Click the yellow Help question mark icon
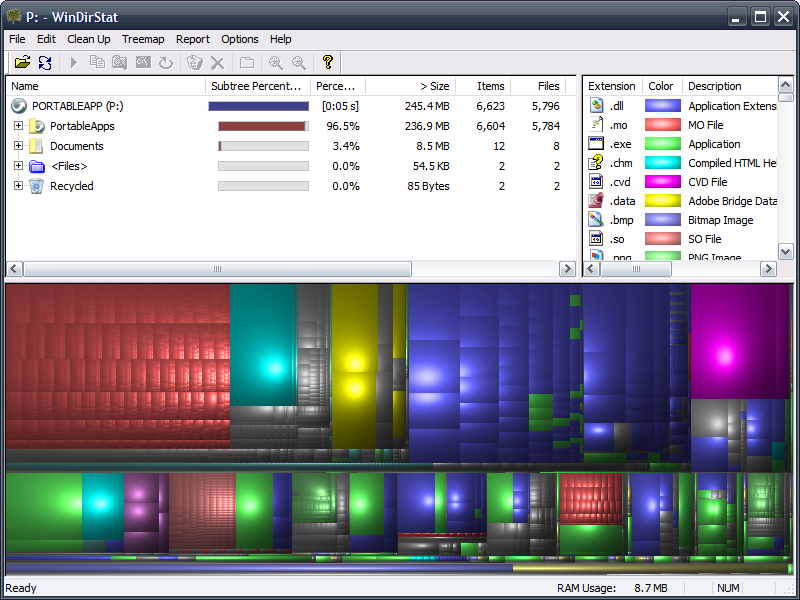The image size is (800, 600). (x=328, y=62)
